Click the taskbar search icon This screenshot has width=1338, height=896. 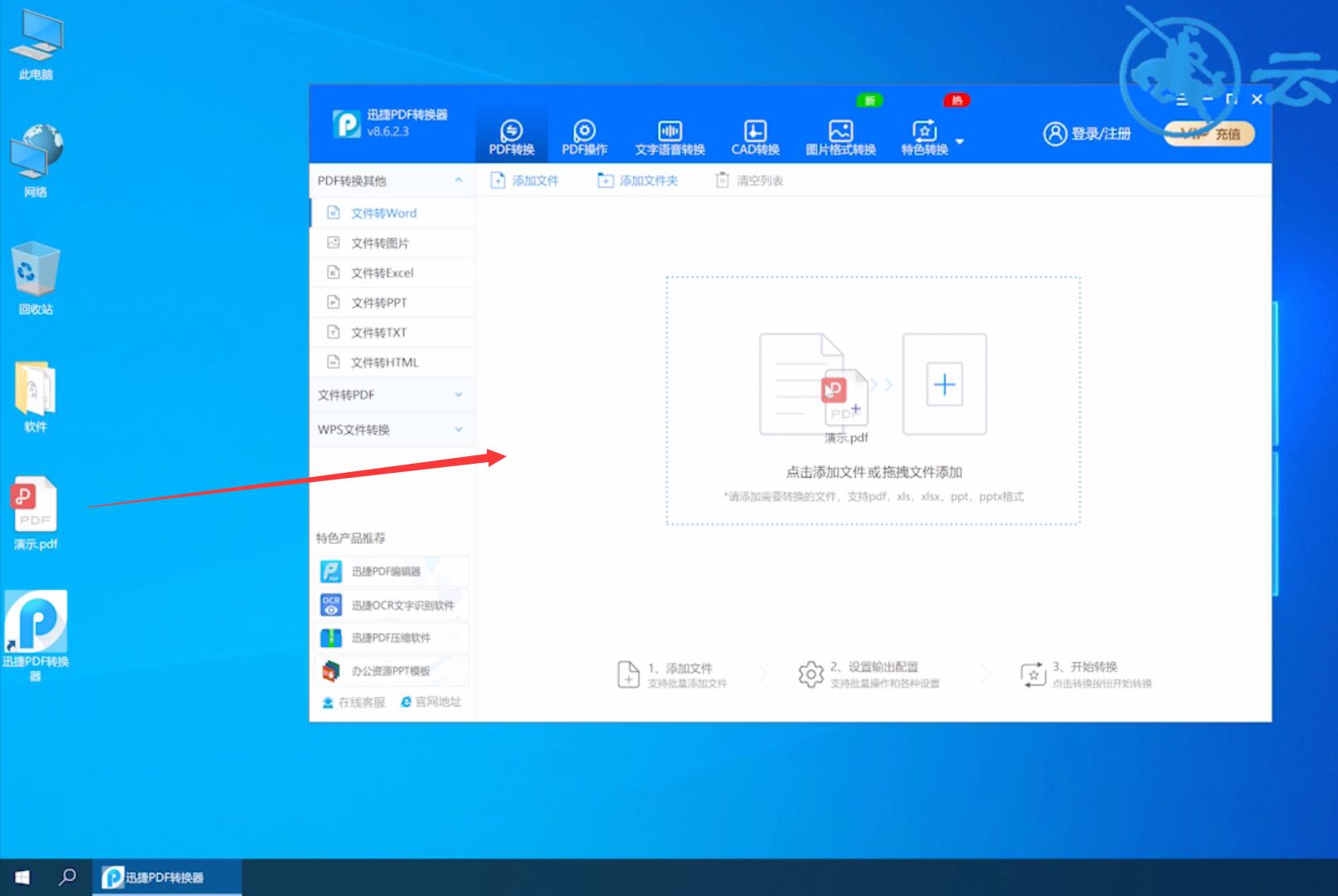click(68, 877)
